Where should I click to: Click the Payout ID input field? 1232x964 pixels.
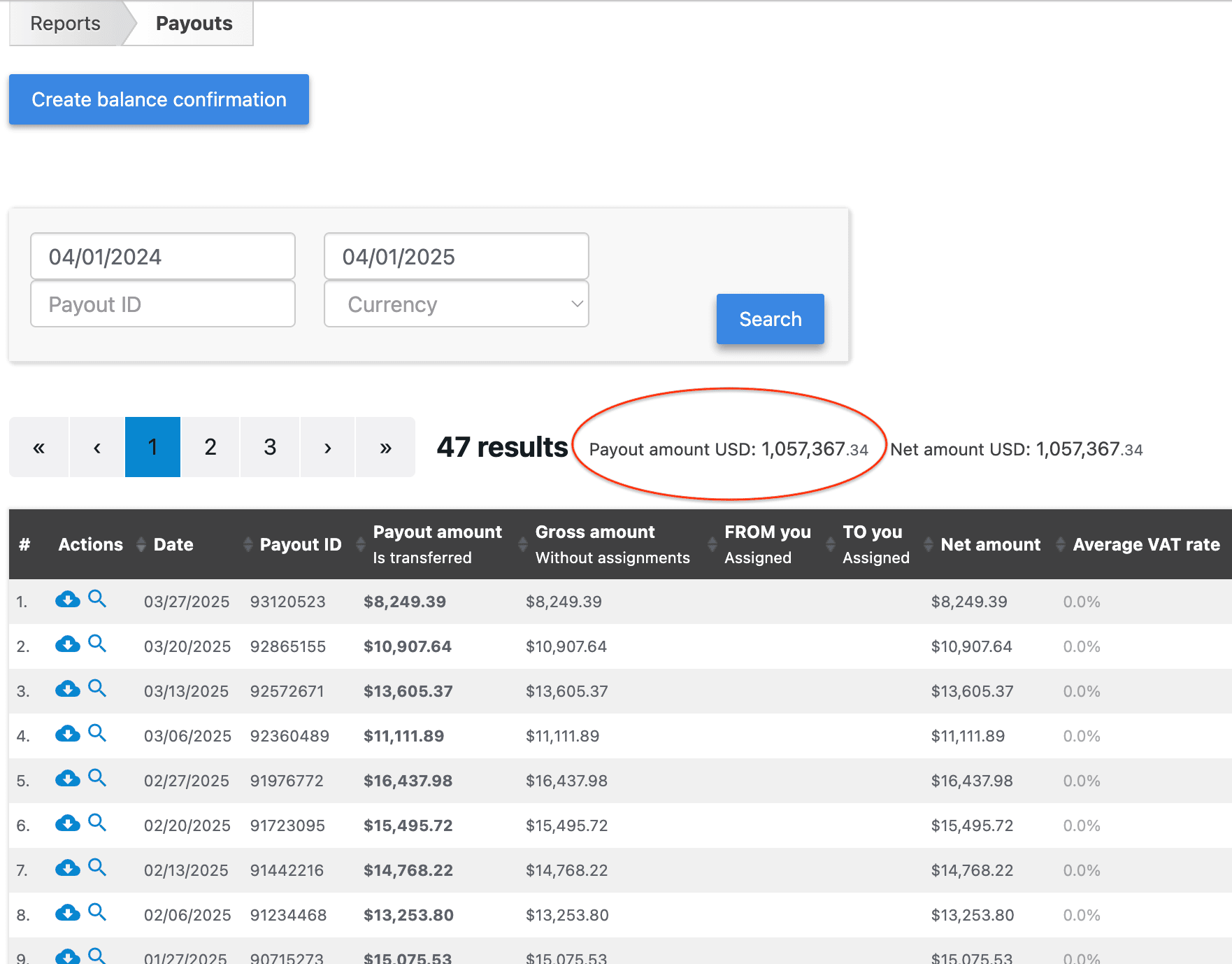[163, 304]
